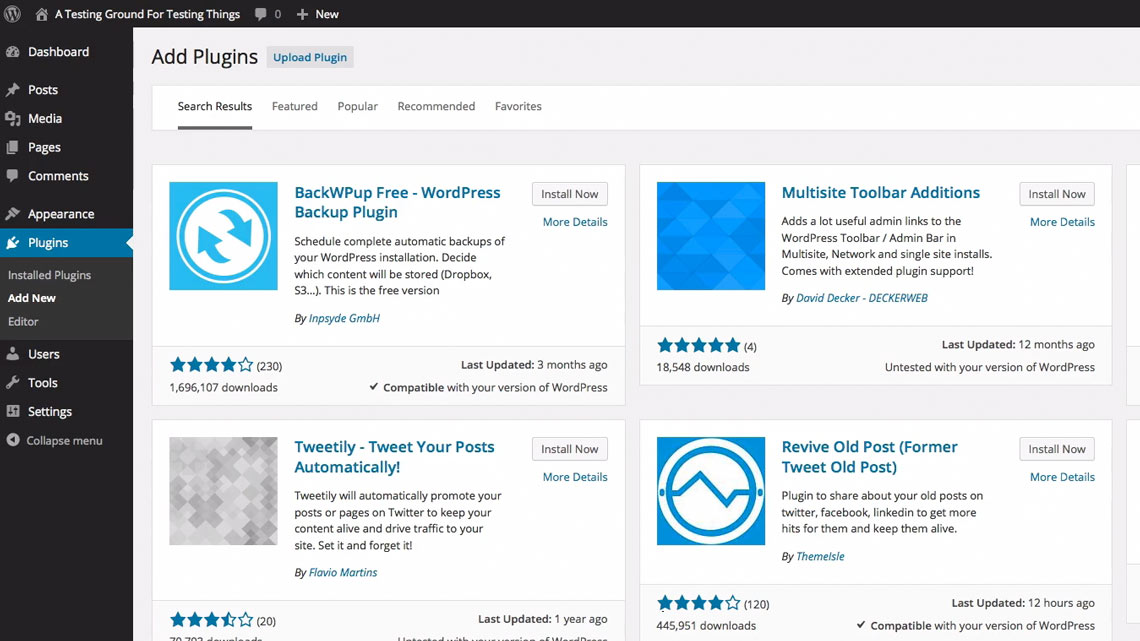Viewport: 1140px width, 641px height.
Task: Open BackWPup Free plugin title link
Action: point(397,202)
